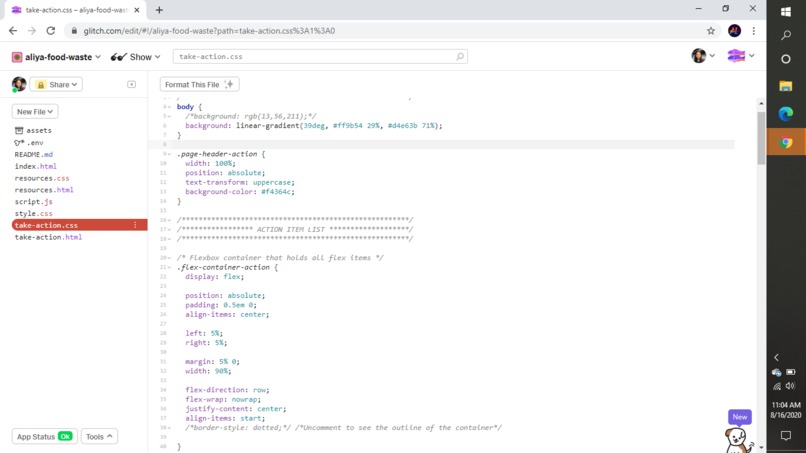Click the address bar URL
This screenshot has height=453, width=806.
(209, 31)
